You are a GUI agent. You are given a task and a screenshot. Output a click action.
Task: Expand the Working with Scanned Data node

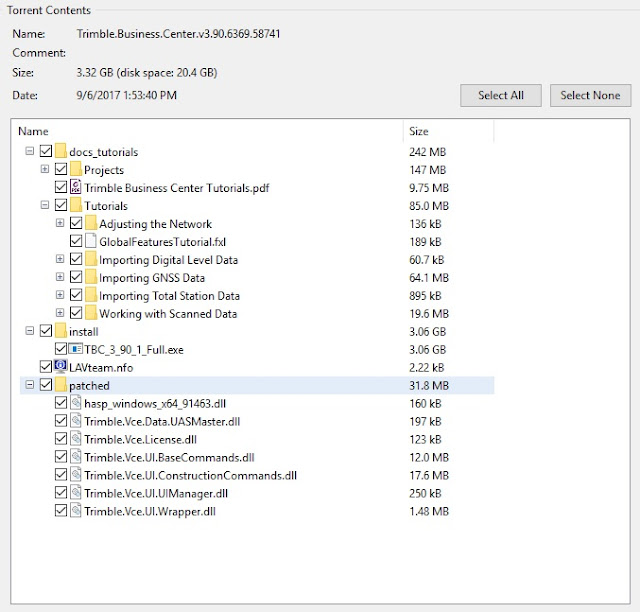click(x=60, y=313)
